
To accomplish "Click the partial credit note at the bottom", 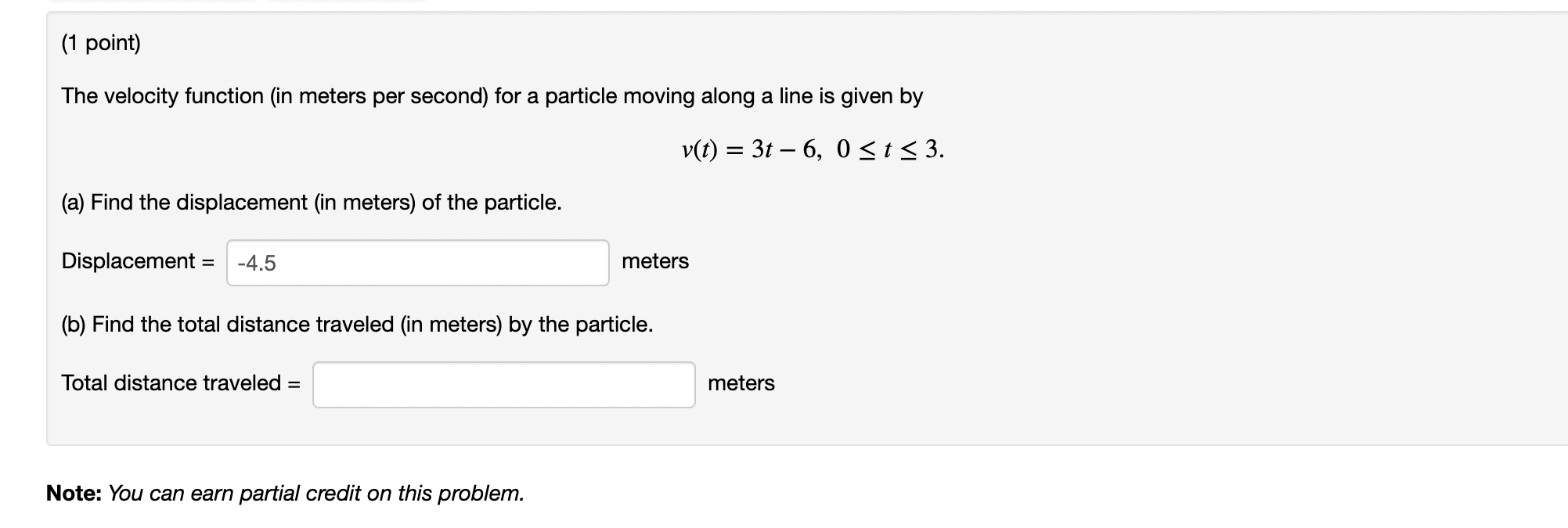I will pos(285,494).
